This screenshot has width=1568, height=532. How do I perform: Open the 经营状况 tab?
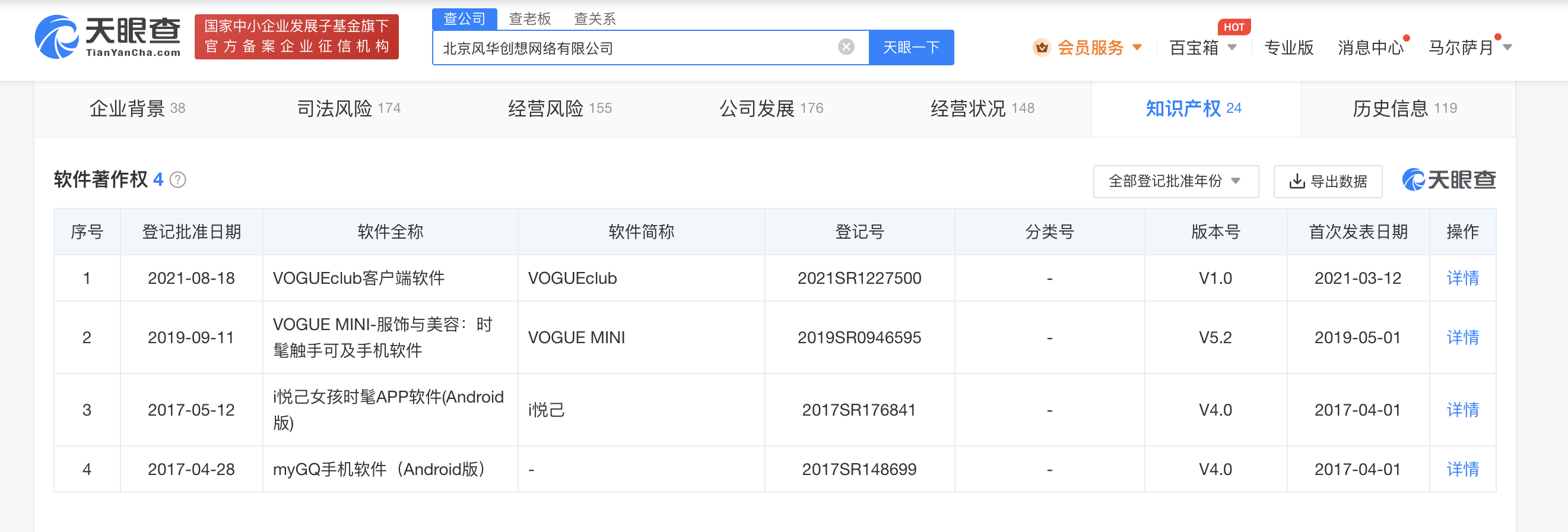coord(982,108)
